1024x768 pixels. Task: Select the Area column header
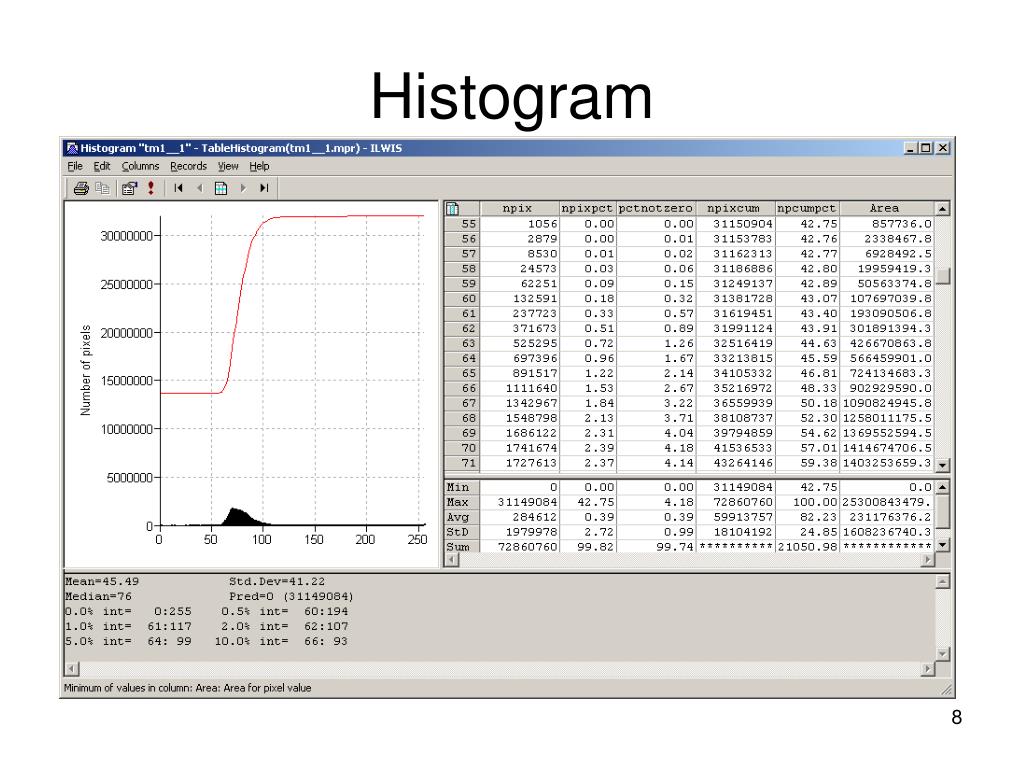point(886,208)
